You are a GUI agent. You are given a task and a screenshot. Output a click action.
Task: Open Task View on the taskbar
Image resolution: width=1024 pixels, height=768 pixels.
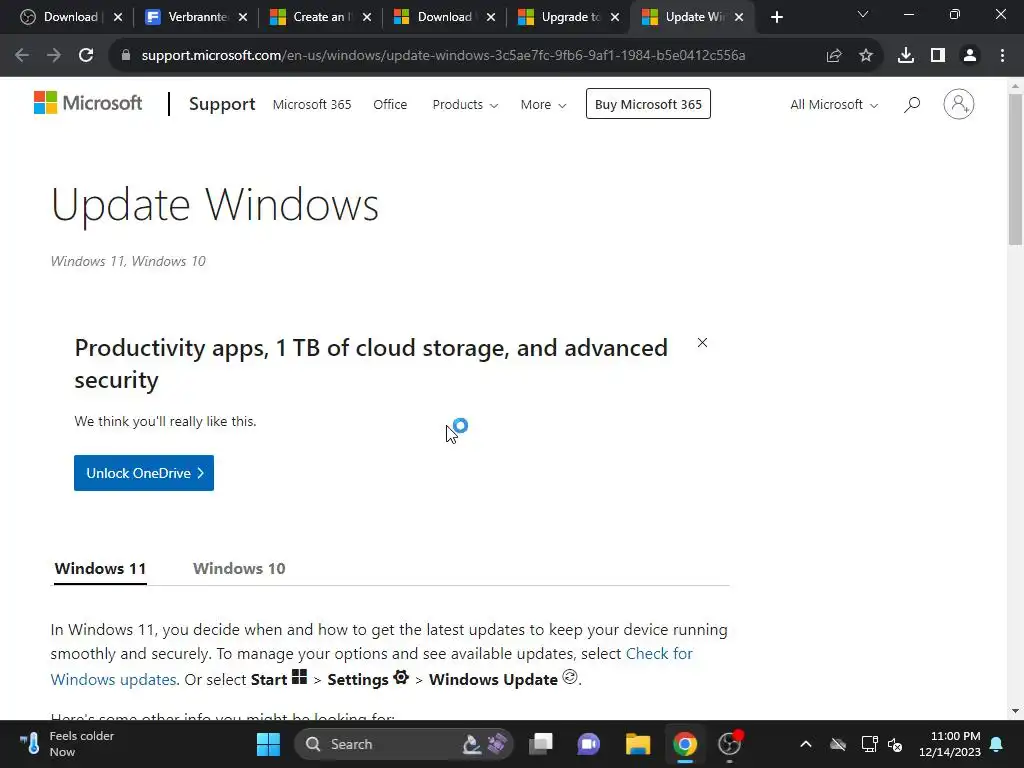[x=541, y=744]
